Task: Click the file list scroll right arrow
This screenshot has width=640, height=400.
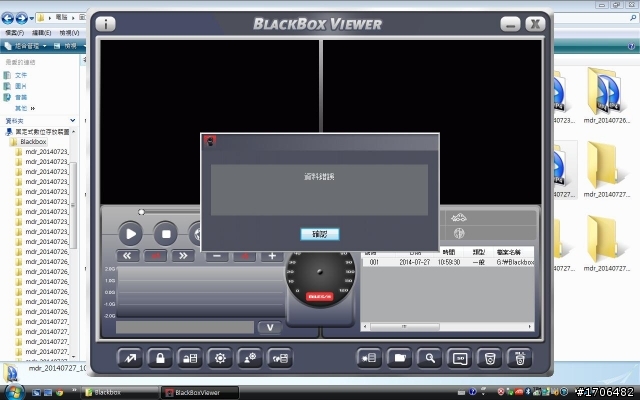Action: pyautogui.click(x=530, y=327)
